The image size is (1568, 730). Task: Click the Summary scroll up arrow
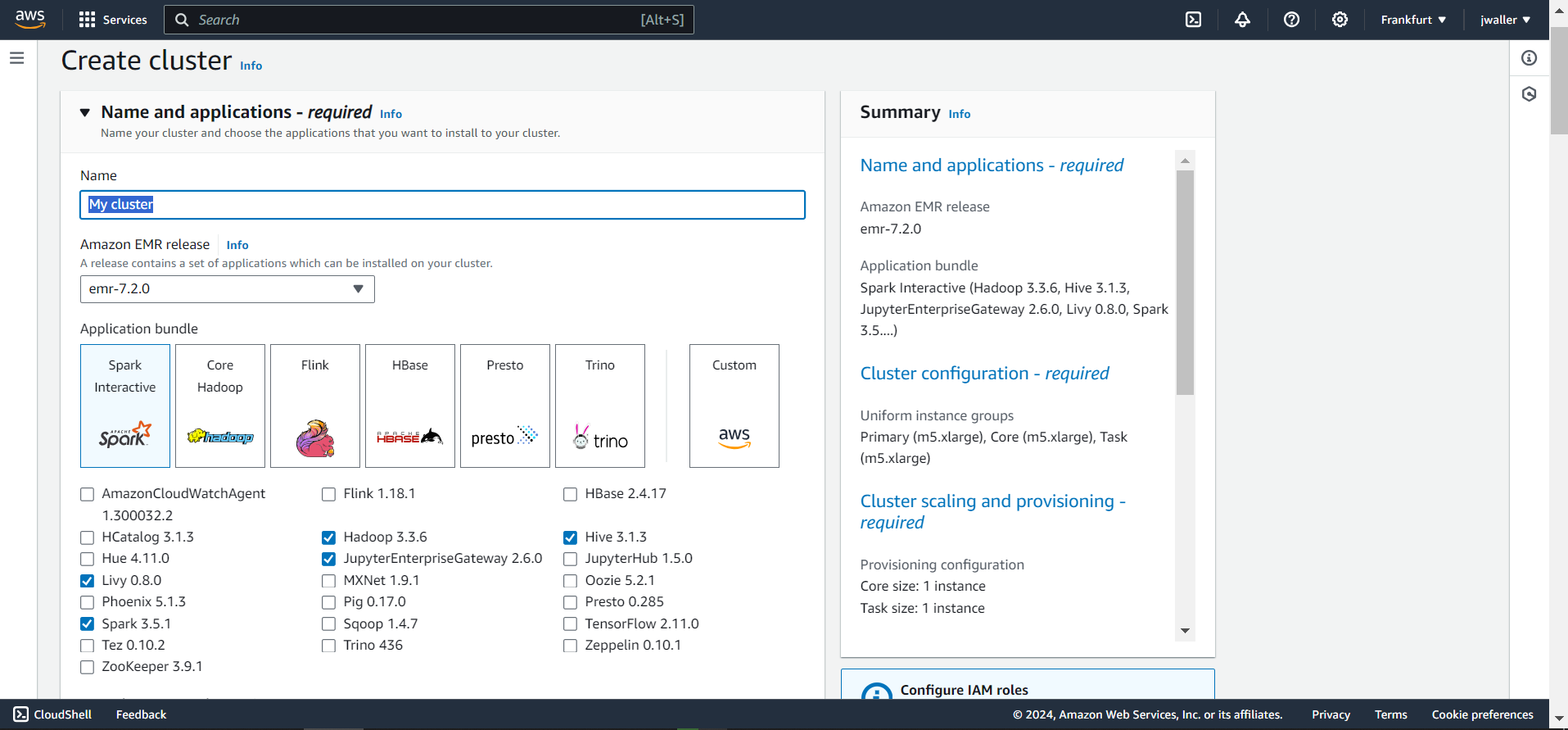(x=1185, y=161)
